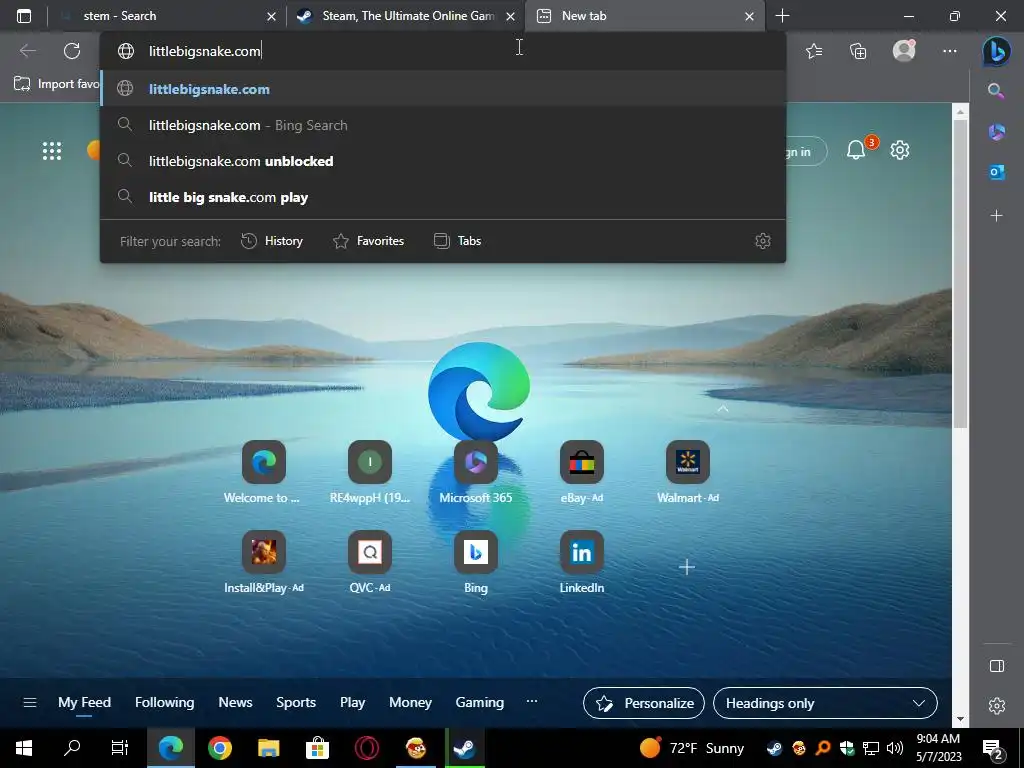Select the Following feed tab

165,703
